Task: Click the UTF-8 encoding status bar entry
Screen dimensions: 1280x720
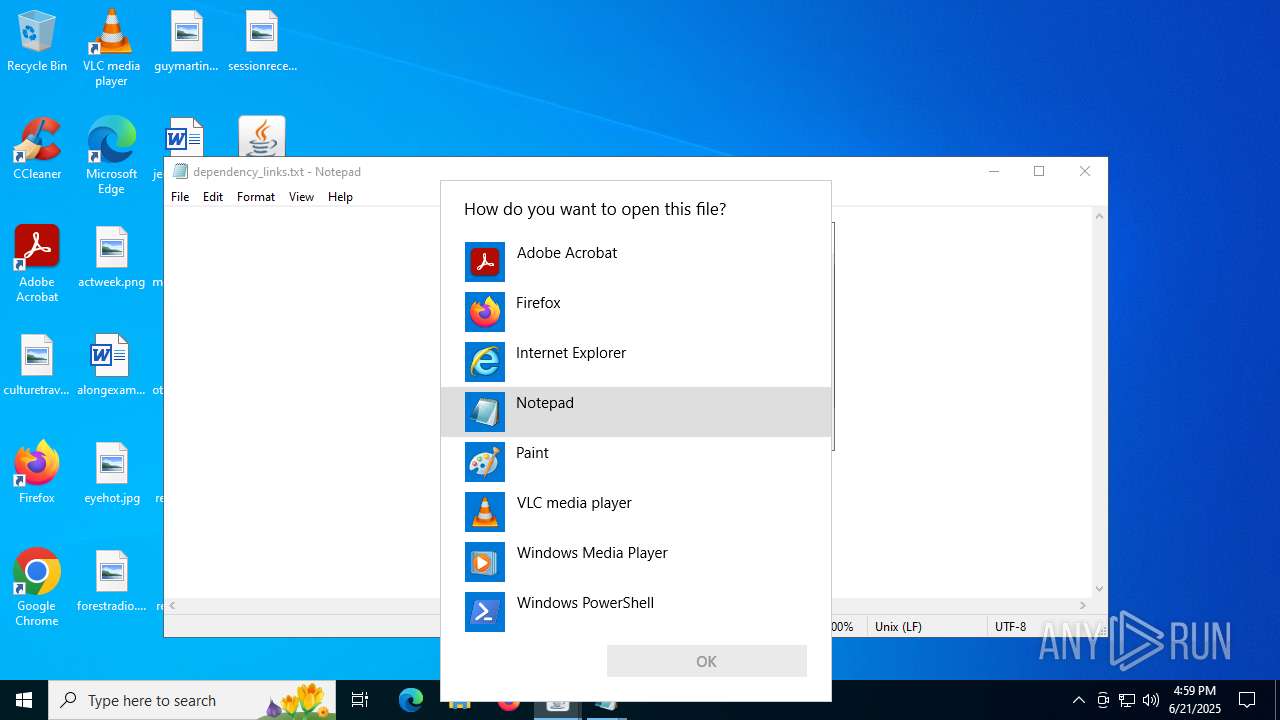Action: (1010, 626)
